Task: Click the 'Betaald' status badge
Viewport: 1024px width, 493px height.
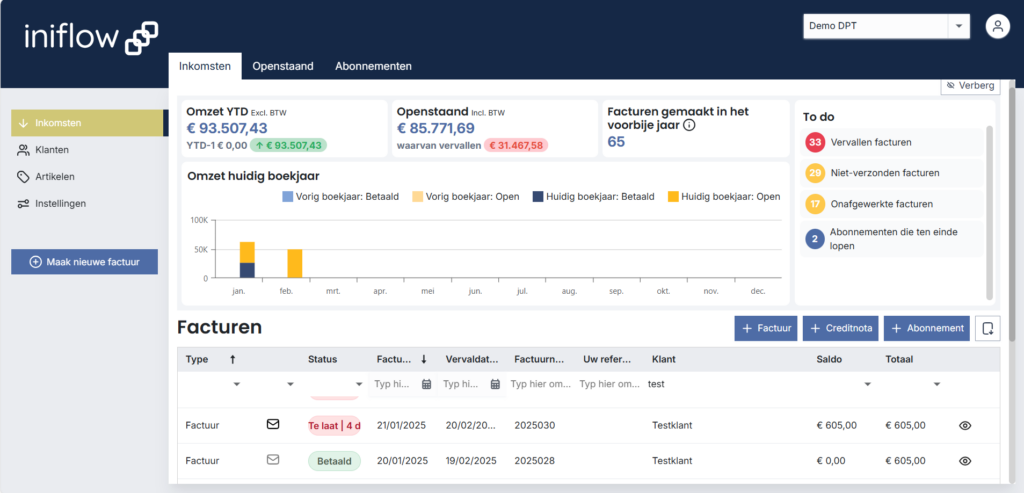Action: [x=334, y=461]
